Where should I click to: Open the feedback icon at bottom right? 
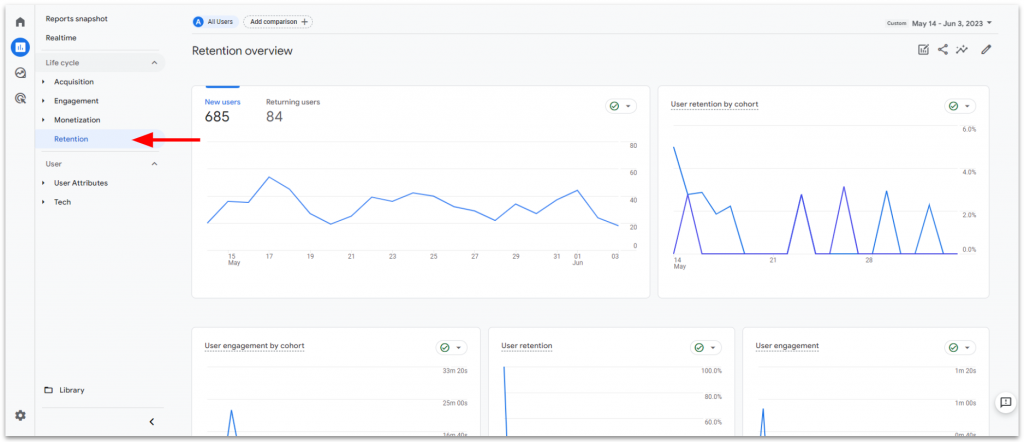(x=1006, y=402)
